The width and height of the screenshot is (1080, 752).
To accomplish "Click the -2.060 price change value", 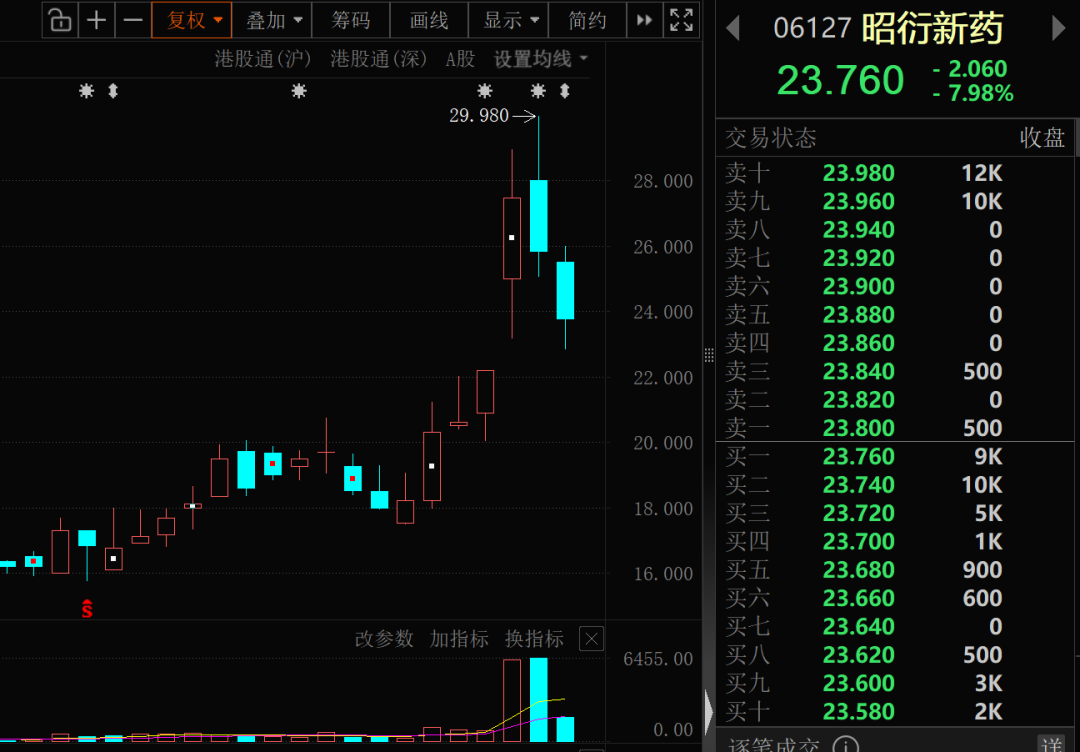I will coord(970,69).
